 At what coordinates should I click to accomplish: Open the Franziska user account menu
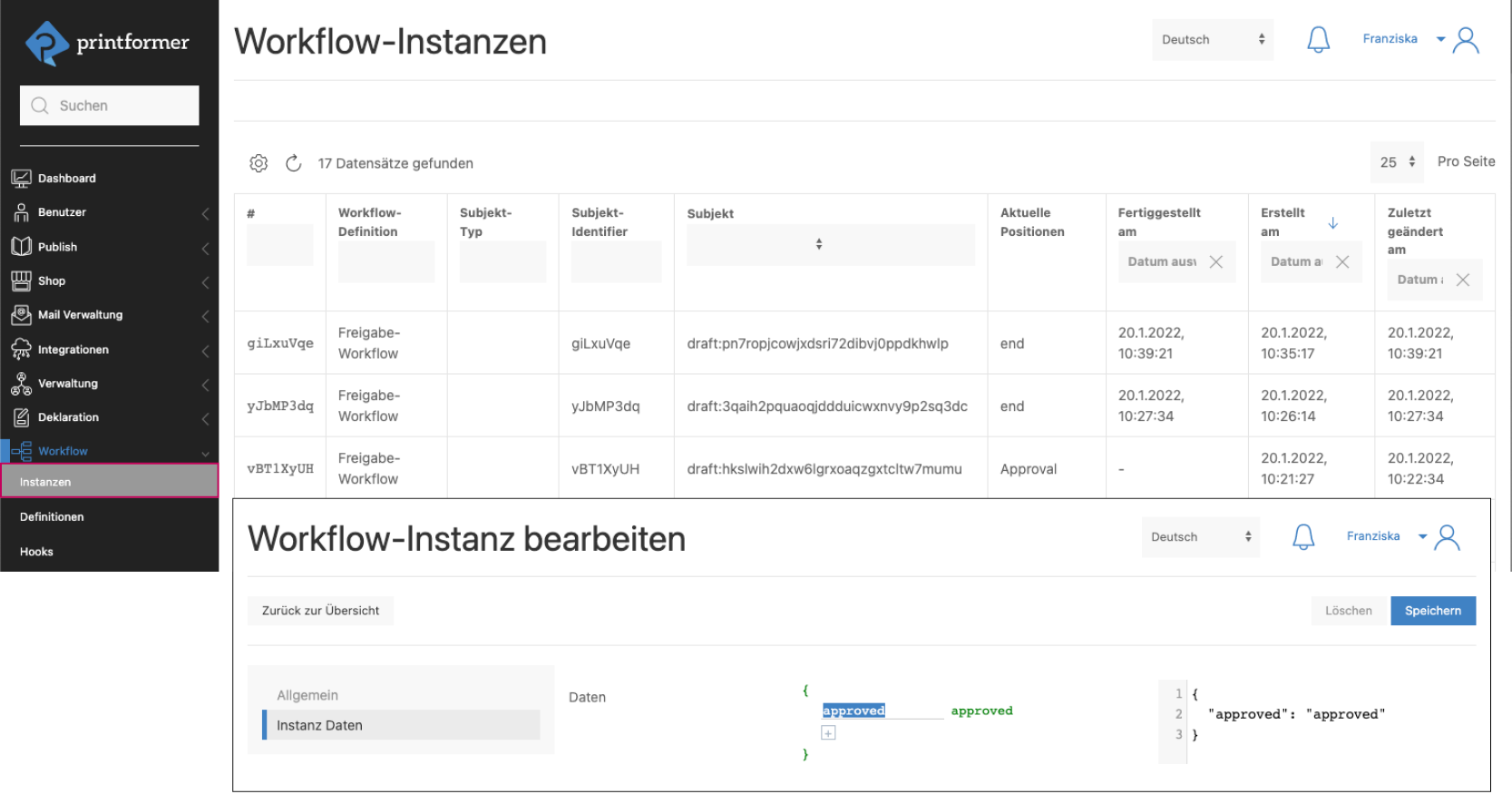click(x=1419, y=40)
